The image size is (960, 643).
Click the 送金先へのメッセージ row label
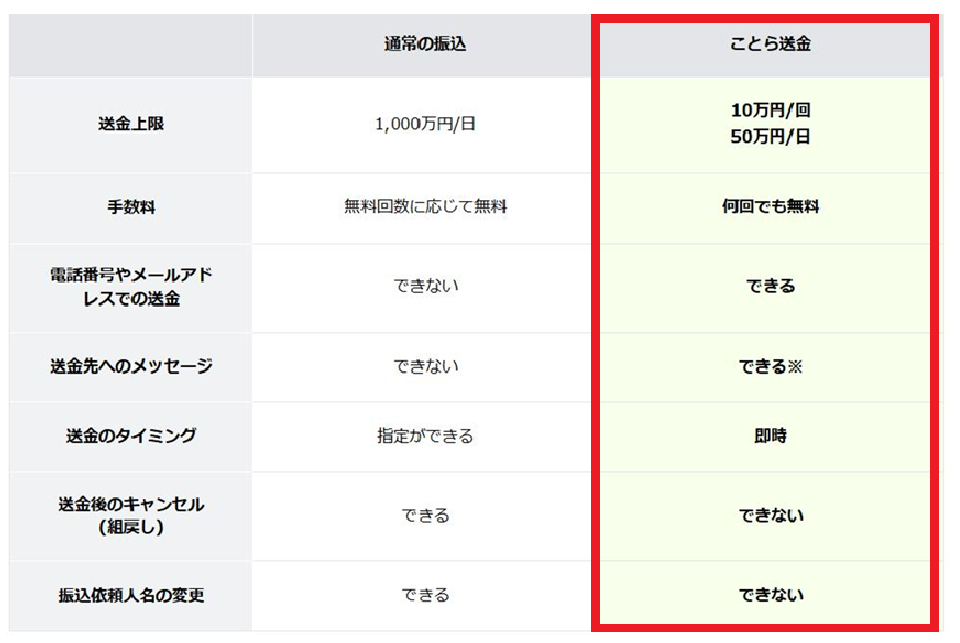(x=131, y=366)
